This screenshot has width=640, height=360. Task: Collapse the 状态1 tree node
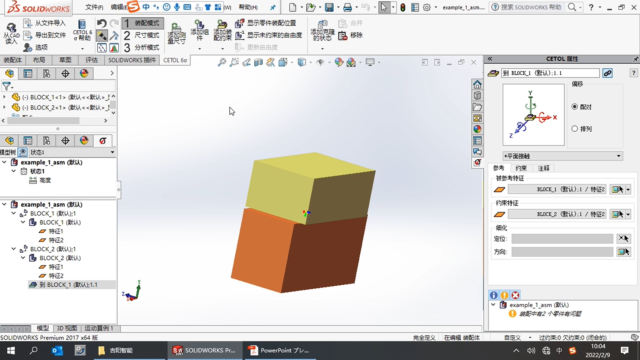coord(13,171)
